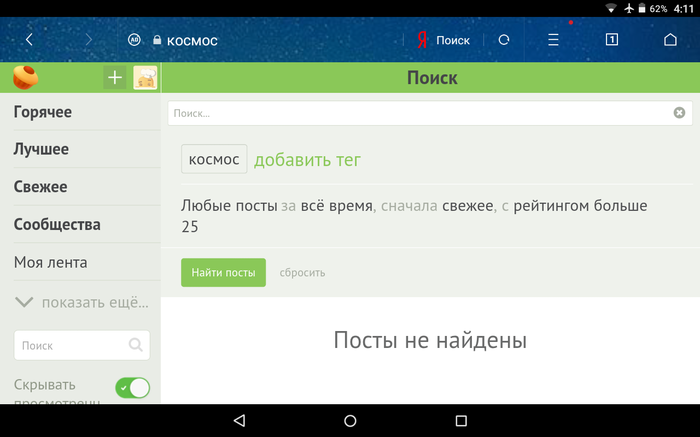Click добавить тег link
700x437 pixels.
[307, 160]
